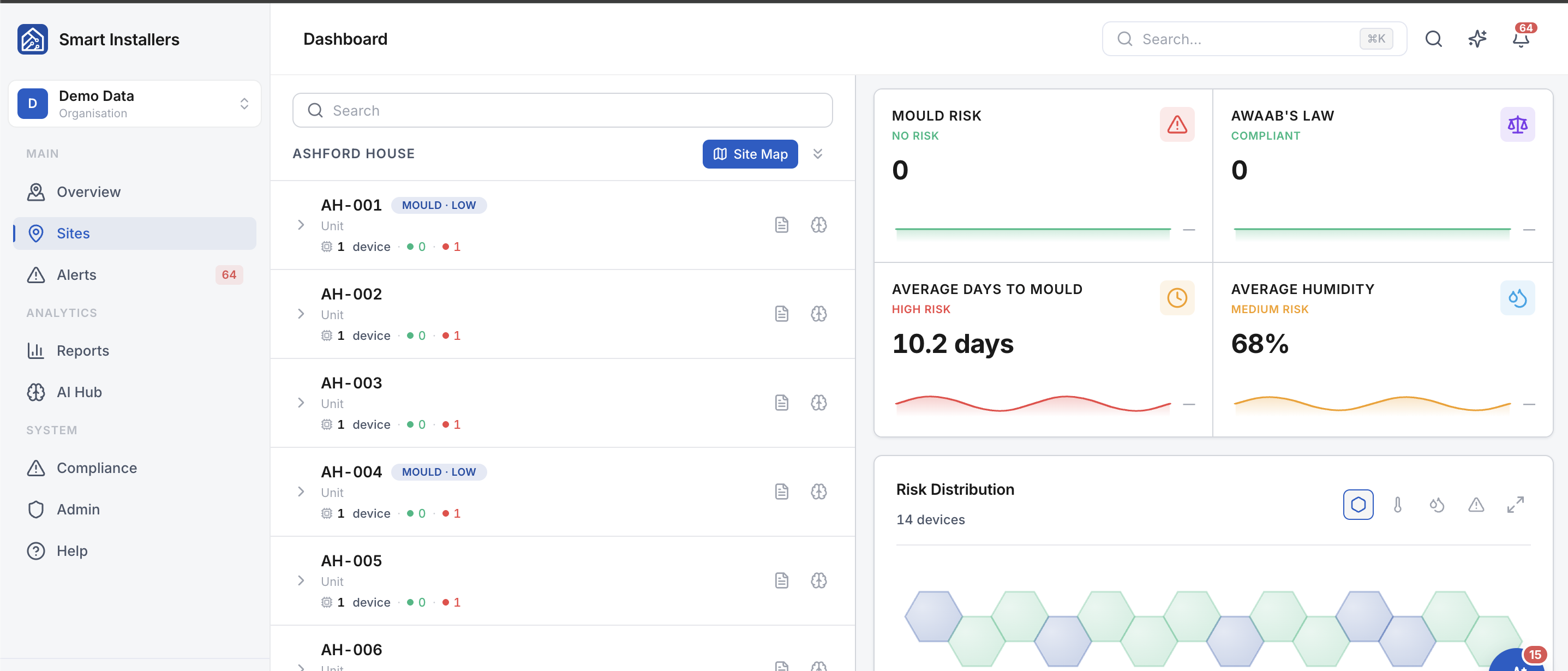Click the MOULD · LOW tag on AH-004

[439, 472]
